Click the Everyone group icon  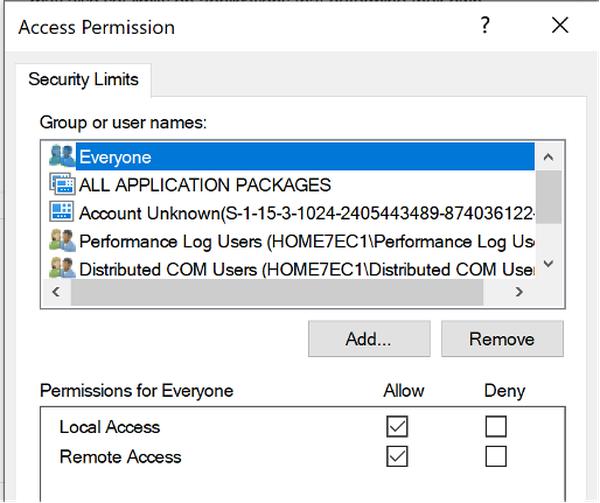click(x=62, y=156)
